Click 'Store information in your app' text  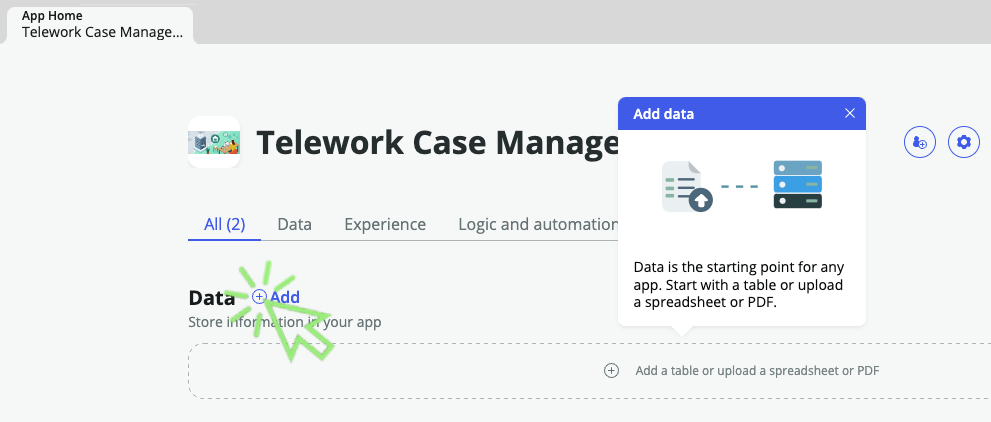(x=285, y=322)
